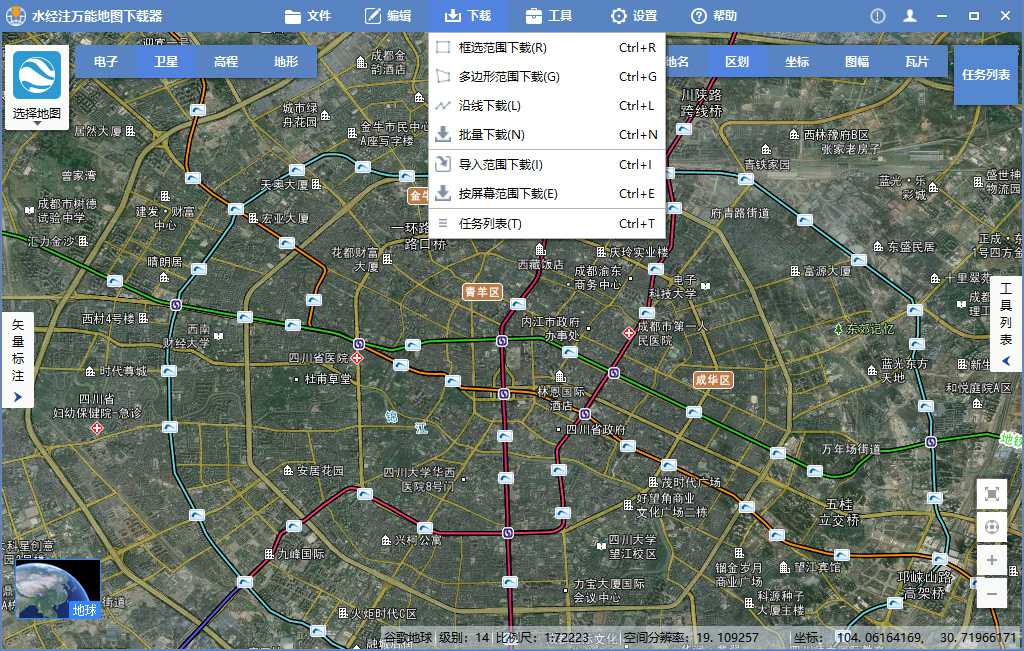Image resolution: width=1024 pixels, height=651 pixels.
Task: Click the 成都市第一人民医院 red cross marker
Action: coord(628,333)
